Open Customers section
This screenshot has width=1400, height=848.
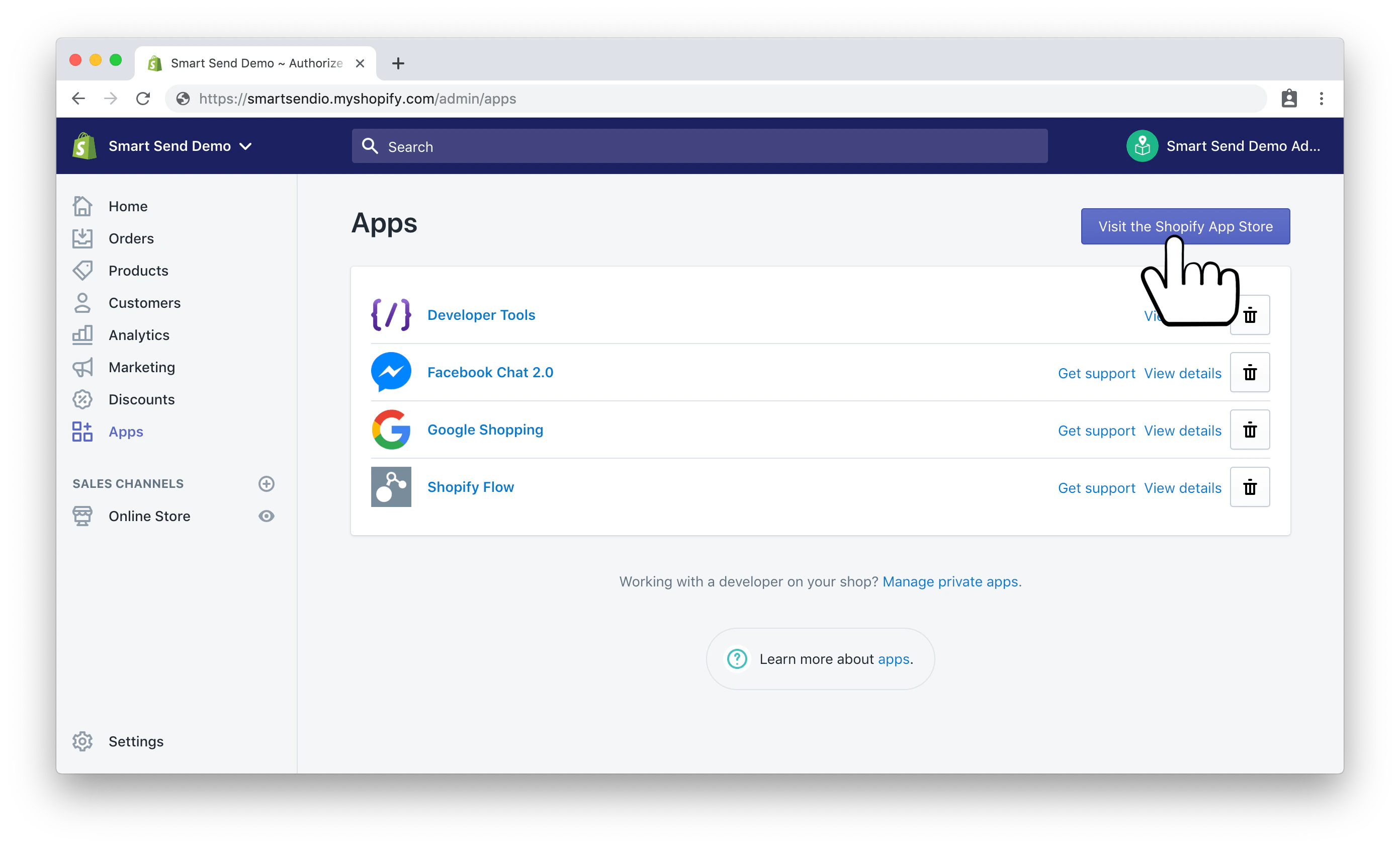[x=144, y=303]
